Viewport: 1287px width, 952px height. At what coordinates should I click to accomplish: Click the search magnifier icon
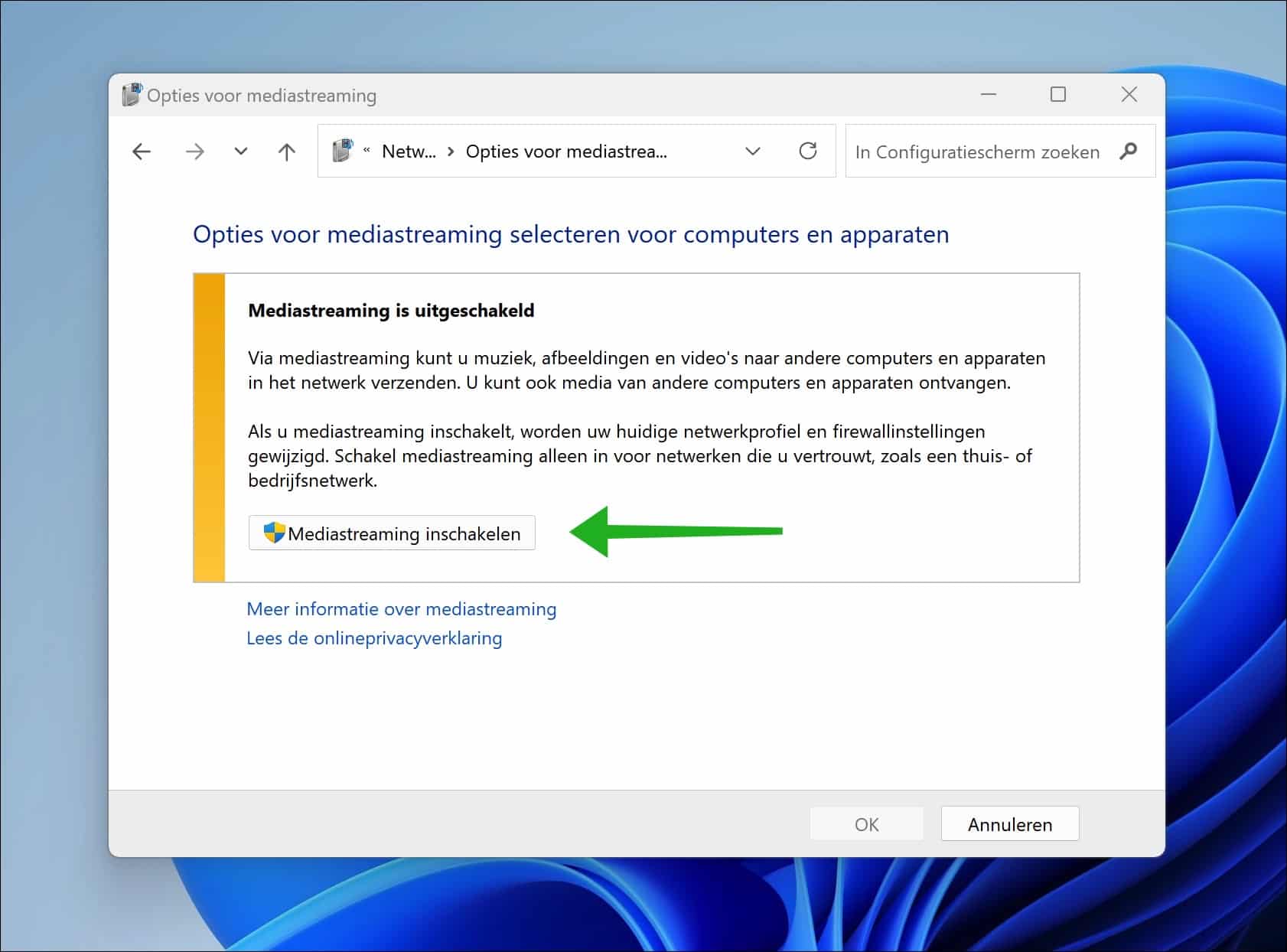(x=1128, y=152)
